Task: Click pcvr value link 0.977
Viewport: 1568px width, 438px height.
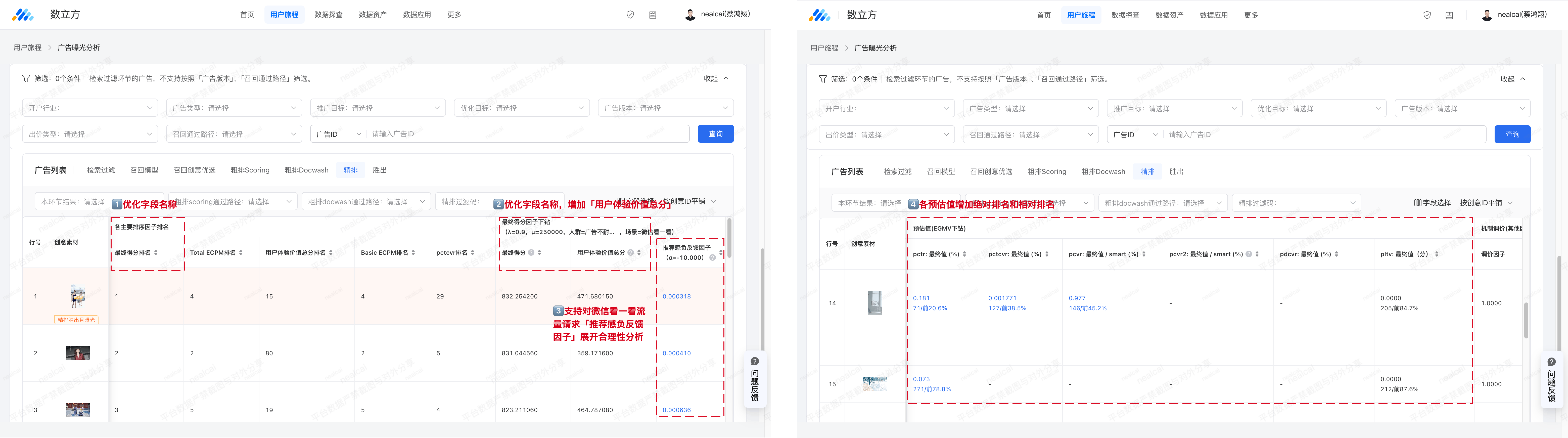Action: pos(1077,298)
